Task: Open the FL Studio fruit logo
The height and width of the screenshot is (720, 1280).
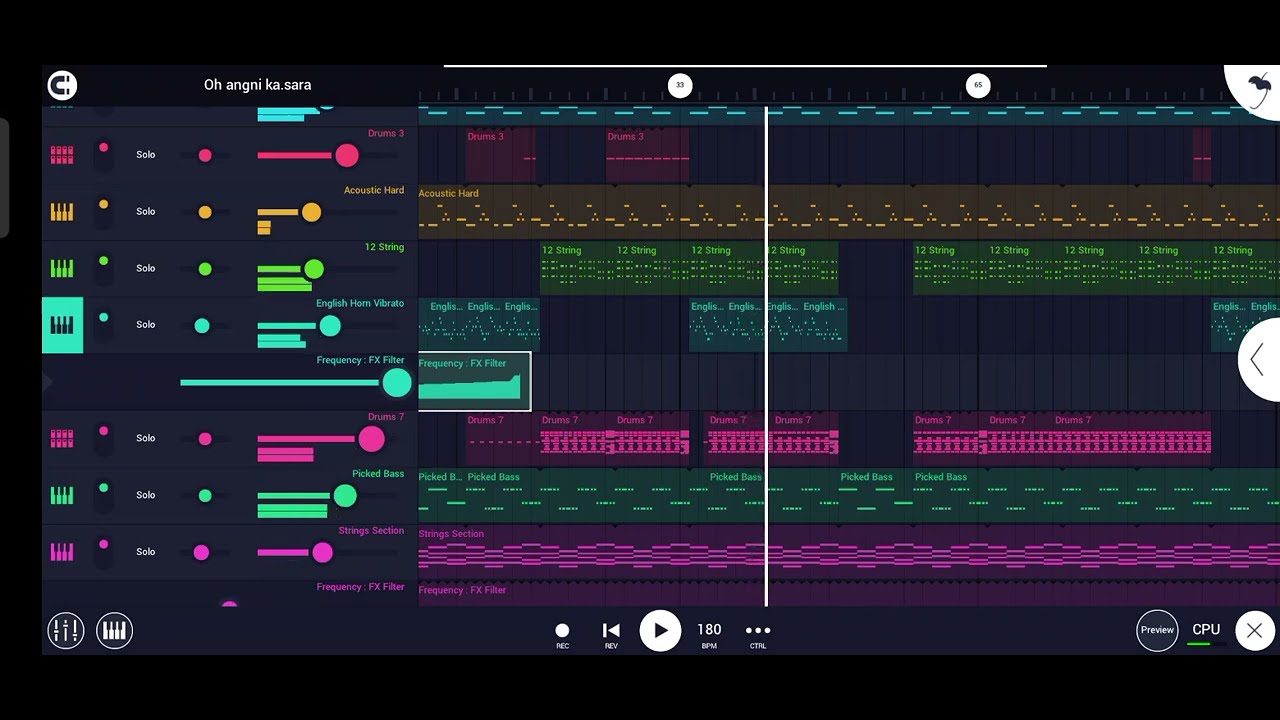Action: tap(1258, 89)
